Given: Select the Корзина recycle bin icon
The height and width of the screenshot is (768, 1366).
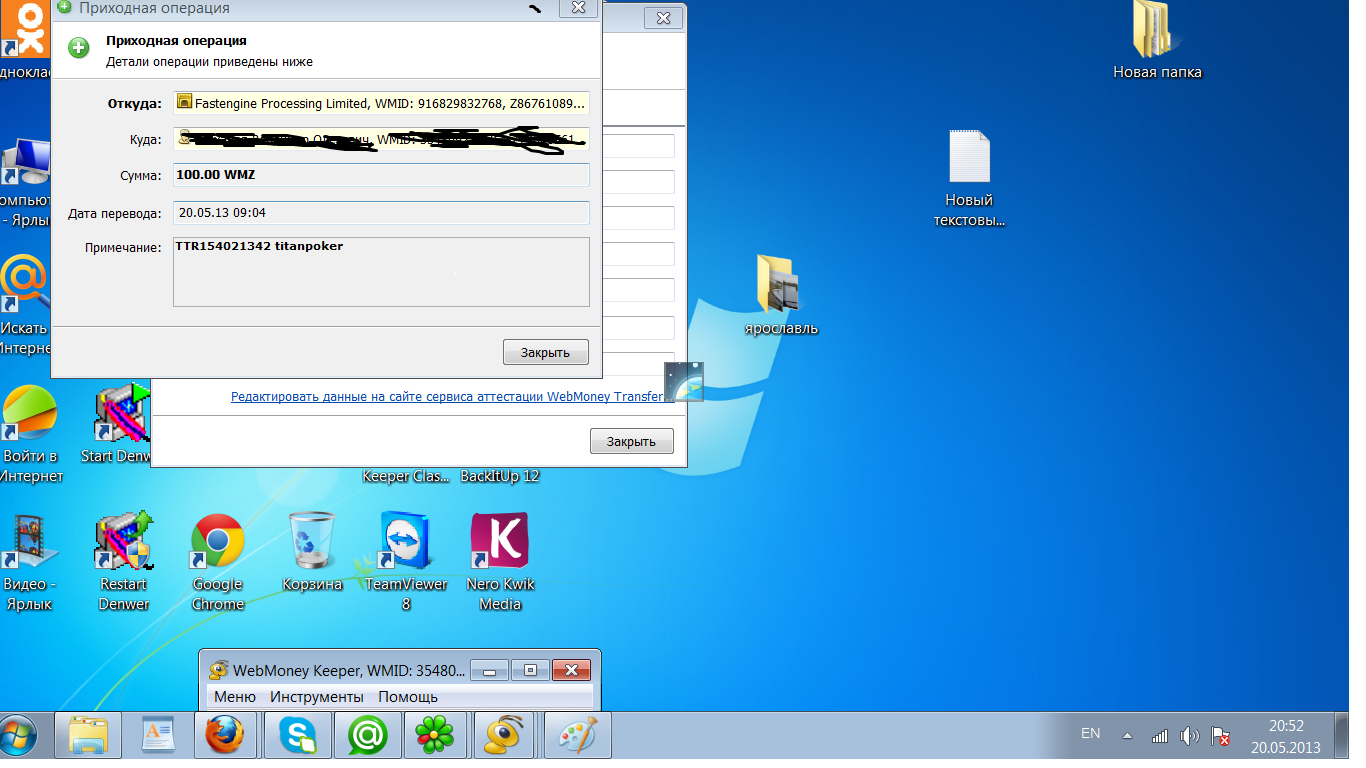Looking at the screenshot, I should tap(312, 552).
